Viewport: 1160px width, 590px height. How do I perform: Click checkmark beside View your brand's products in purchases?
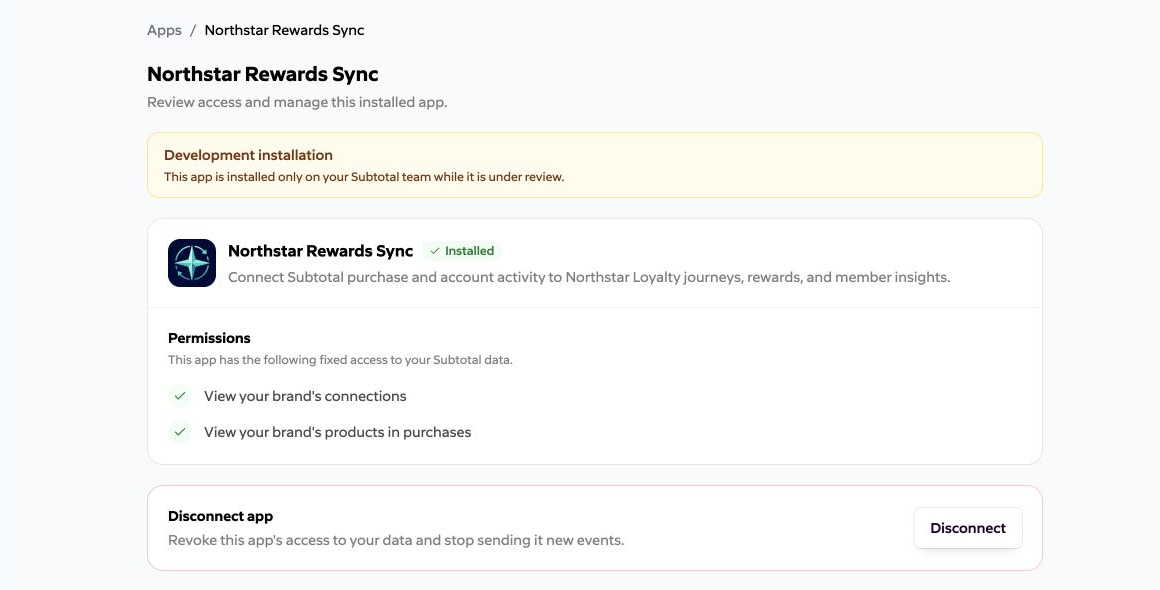180,432
